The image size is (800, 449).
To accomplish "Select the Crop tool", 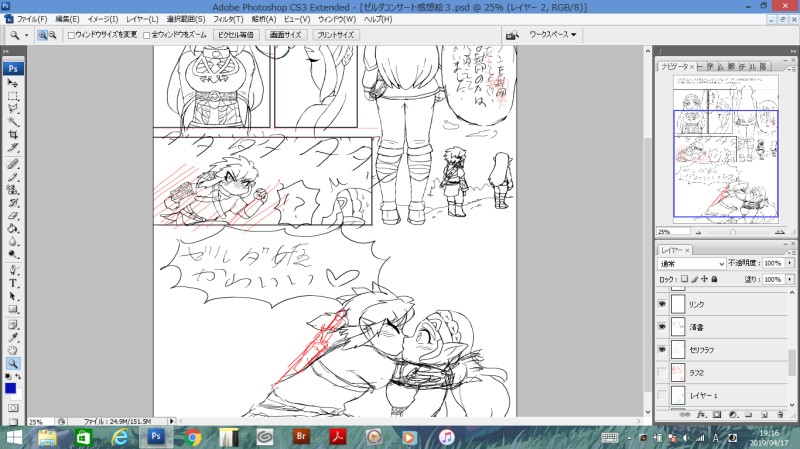I will pyautogui.click(x=13, y=134).
